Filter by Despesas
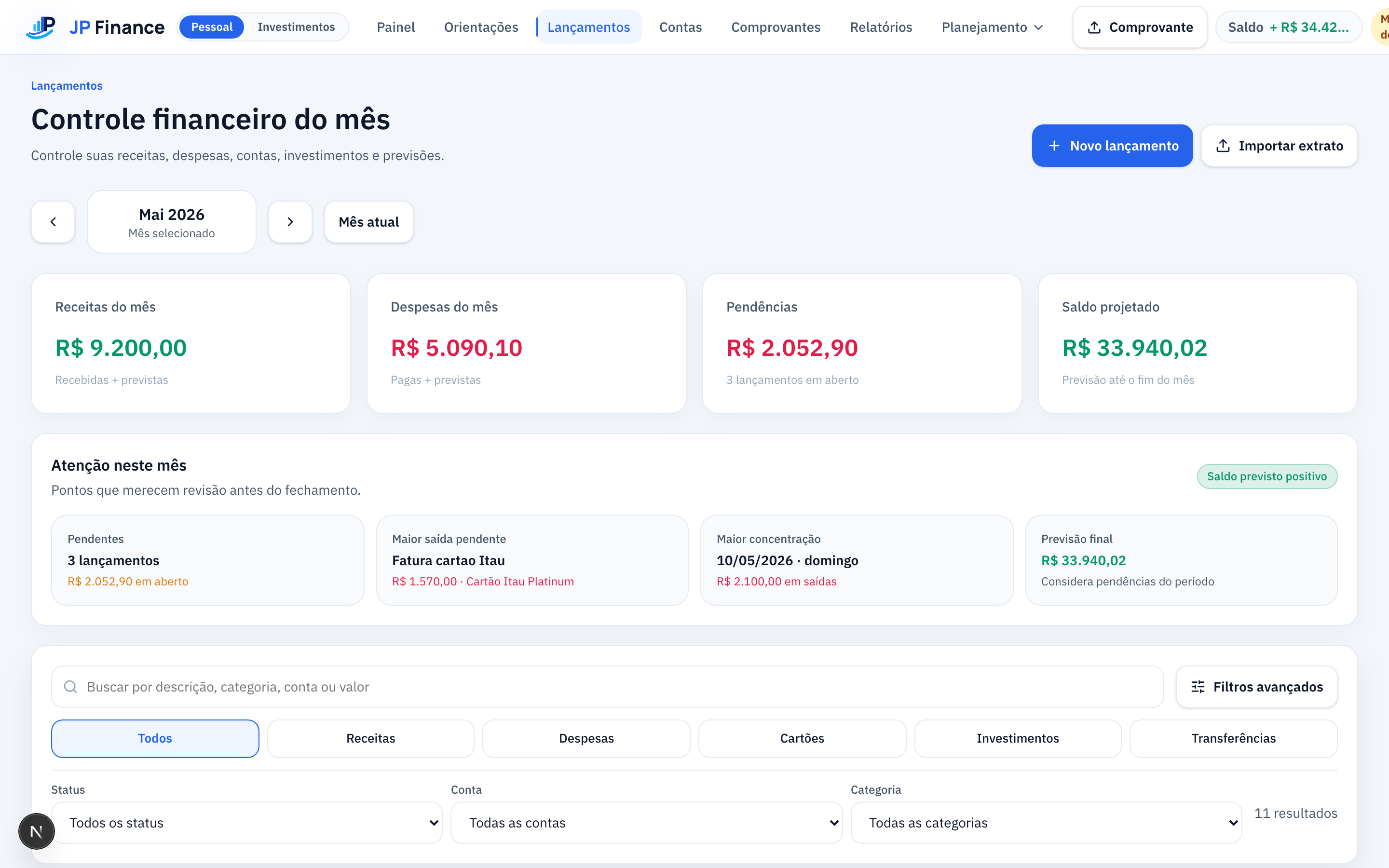Viewport: 1389px width, 868px height. click(586, 738)
